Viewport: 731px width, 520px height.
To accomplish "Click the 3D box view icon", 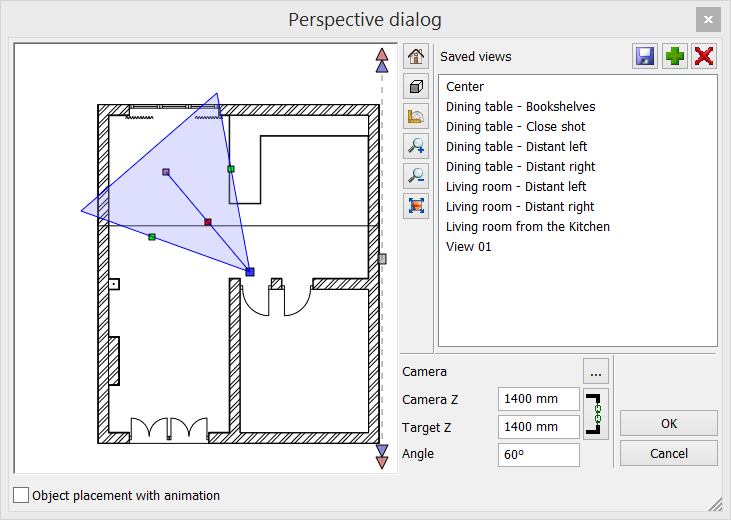I will (416, 87).
